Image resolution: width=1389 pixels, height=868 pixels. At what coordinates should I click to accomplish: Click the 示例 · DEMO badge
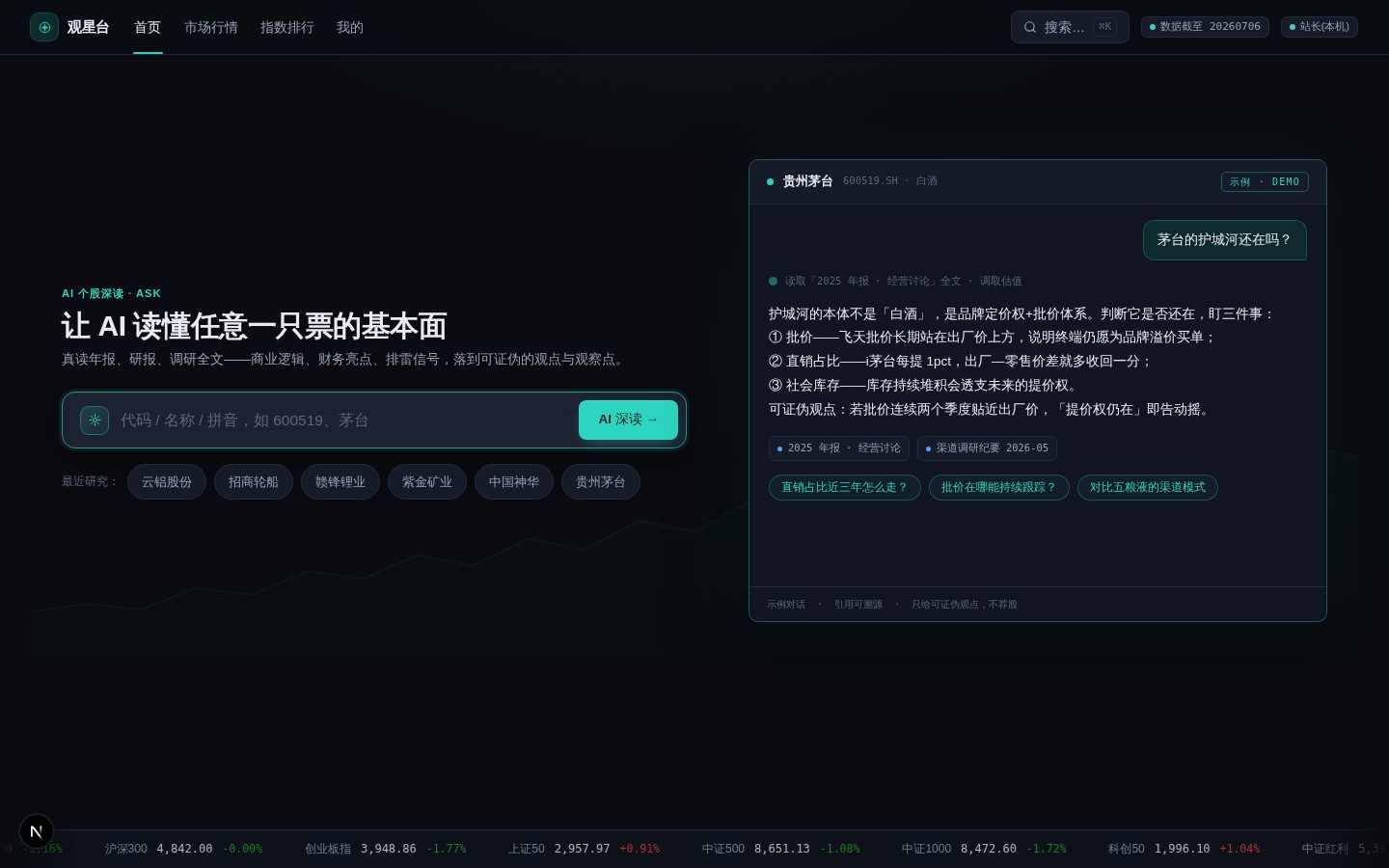tap(1265, 181)
